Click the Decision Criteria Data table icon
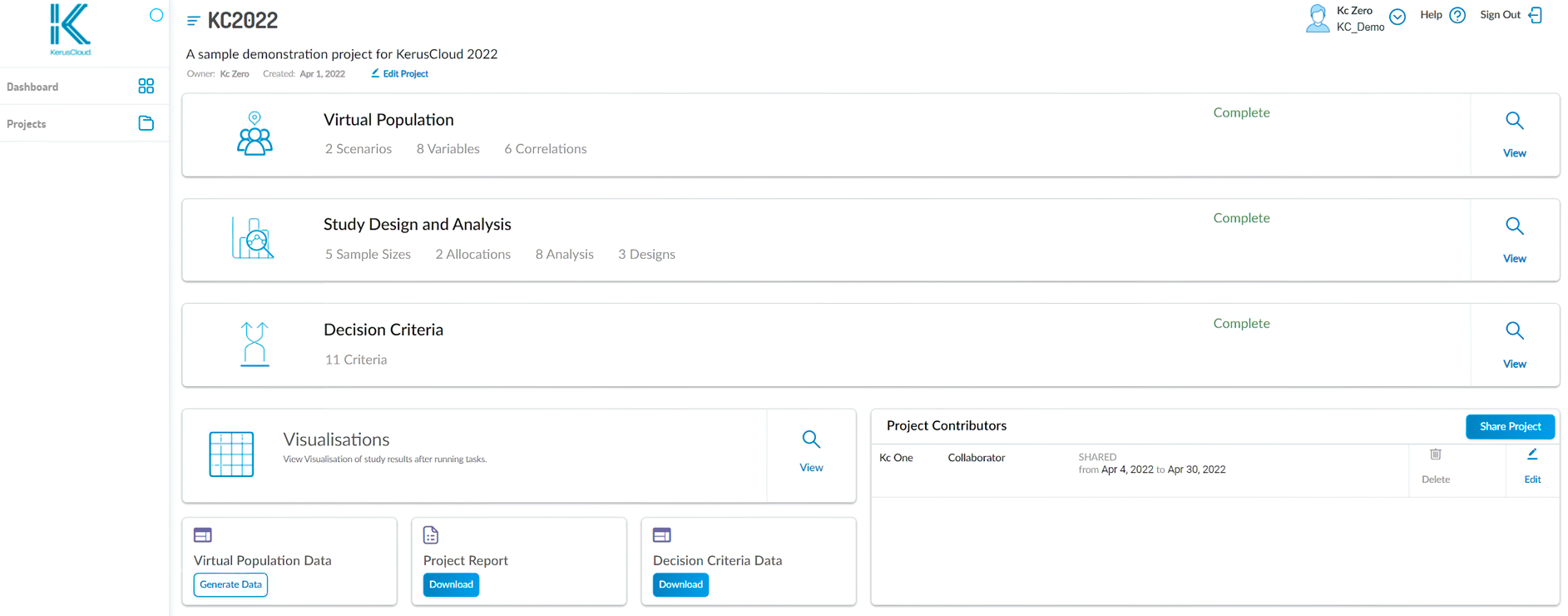Image resolution: width=1568 pixels, height=616 pixels. point(662,534)
